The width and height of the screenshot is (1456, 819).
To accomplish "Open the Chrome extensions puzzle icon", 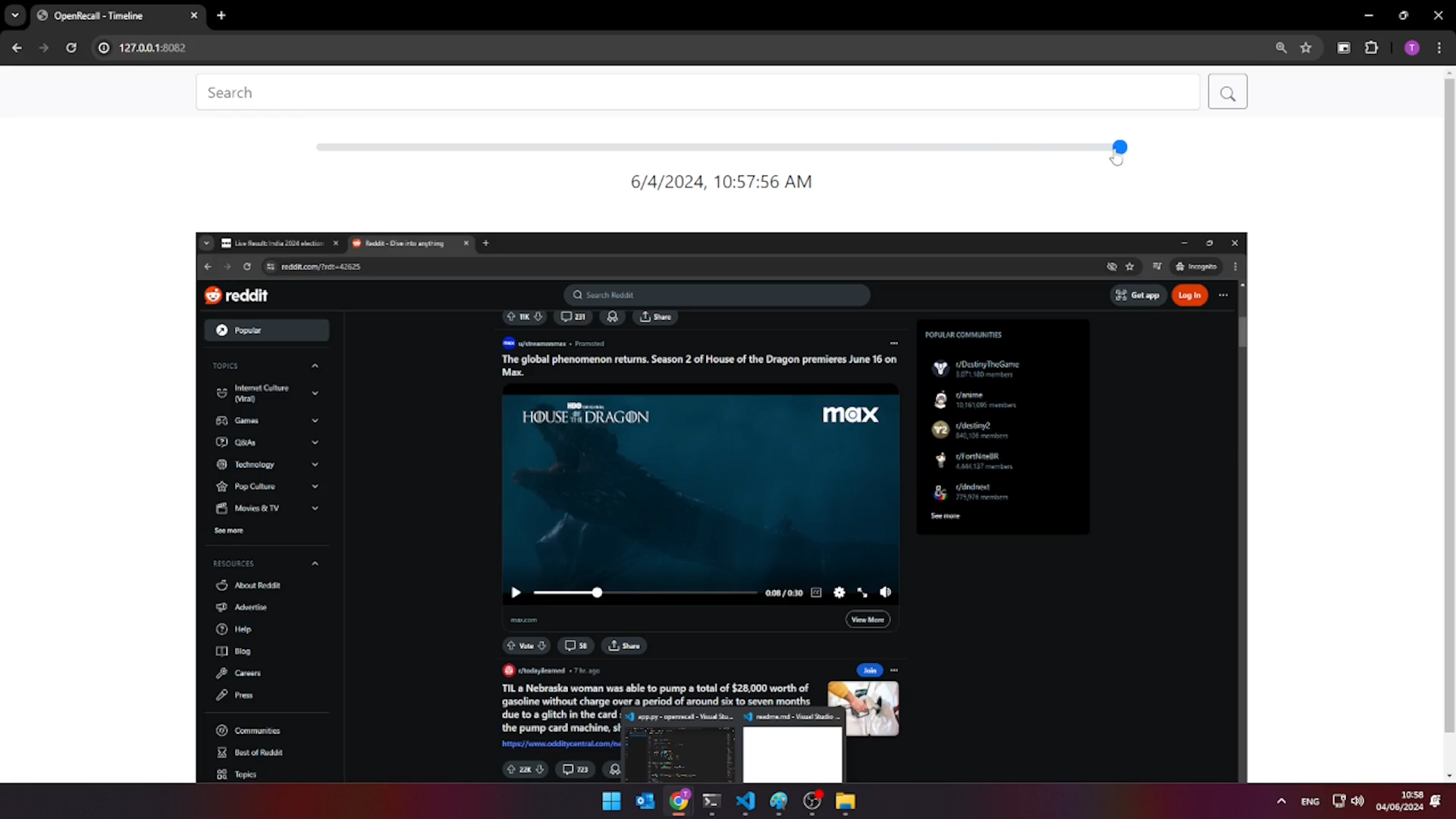I will pos(1371,48).
